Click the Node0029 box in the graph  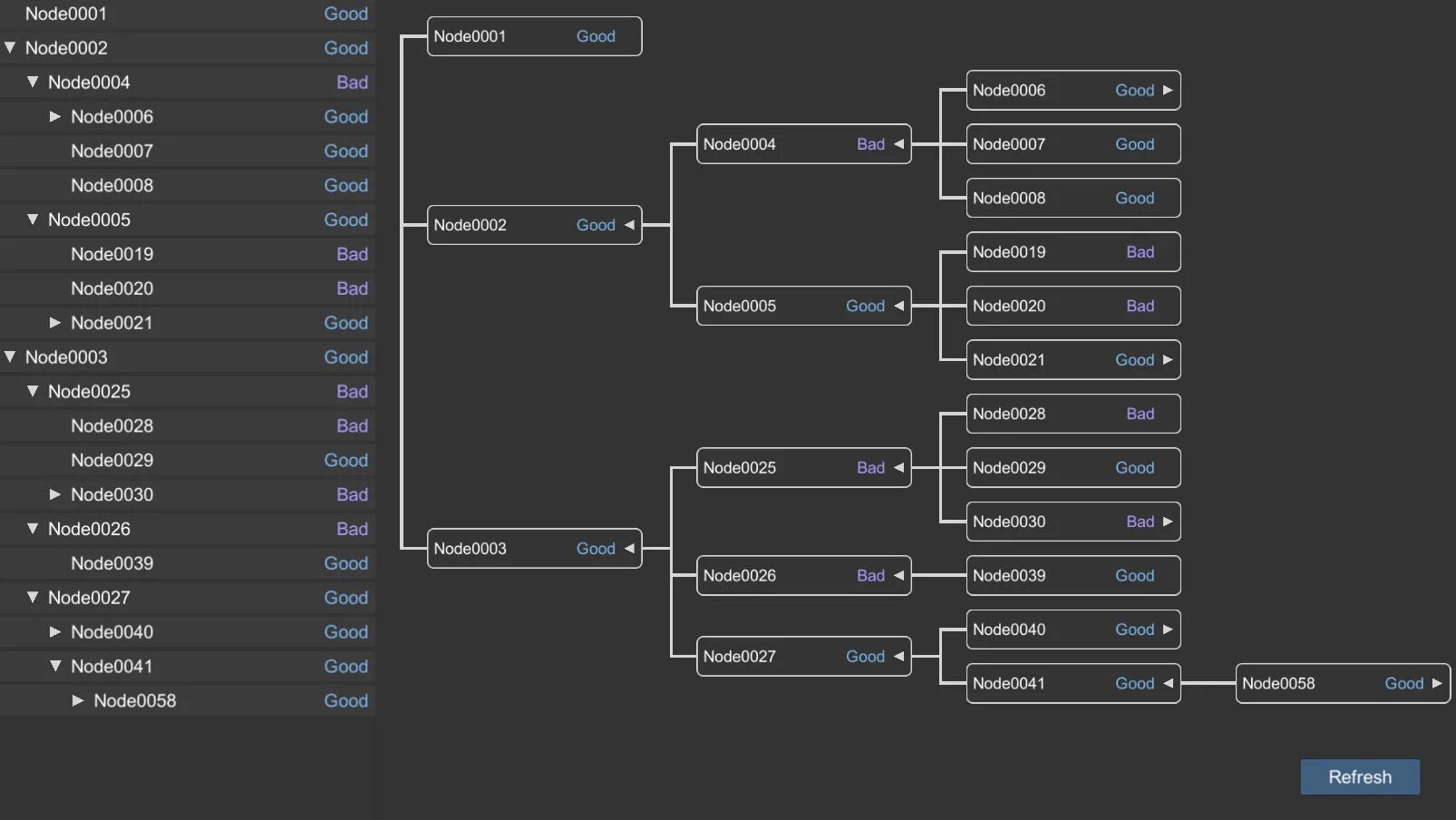click(x=1073, y=468)
